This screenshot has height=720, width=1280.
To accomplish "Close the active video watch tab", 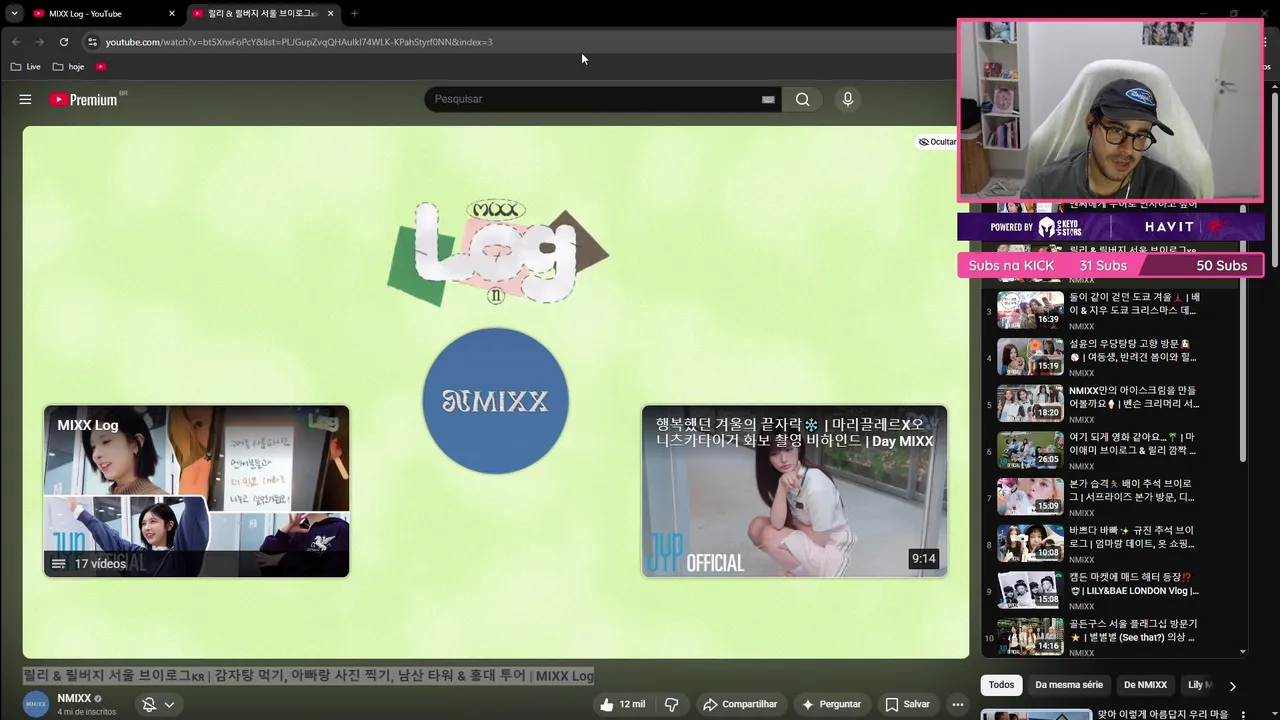I will (x=332, y=13).
